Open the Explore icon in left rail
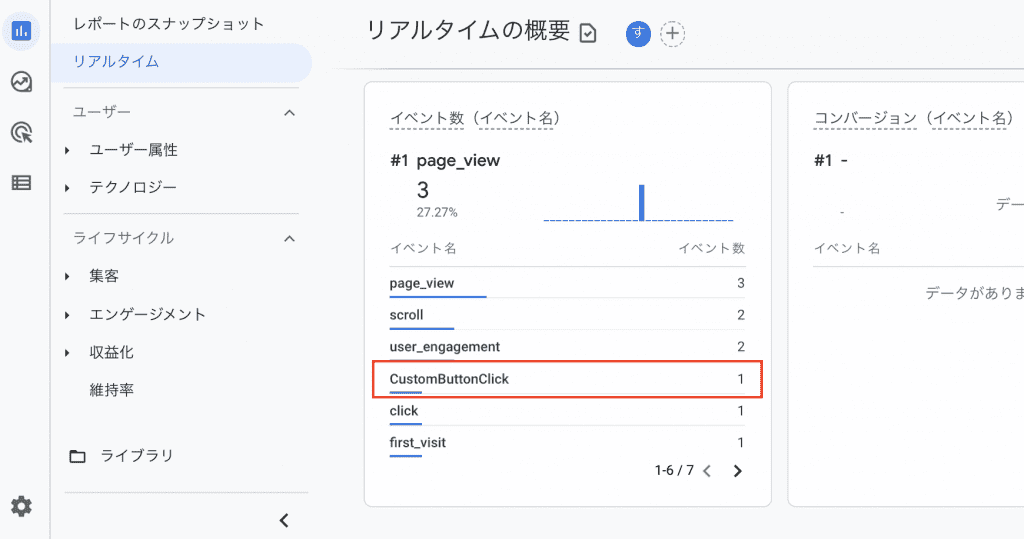Screen dimensions: 1024x539 click(22, 82)
